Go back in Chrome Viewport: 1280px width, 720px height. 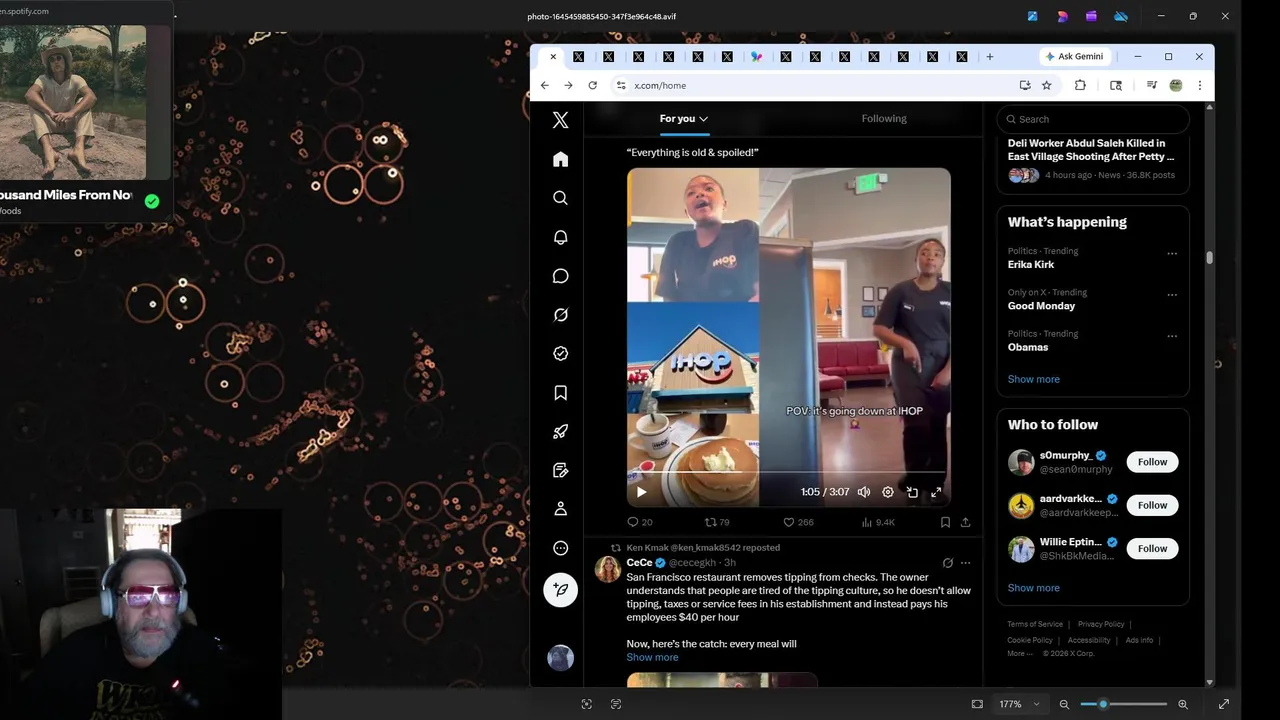click(544, 86)
